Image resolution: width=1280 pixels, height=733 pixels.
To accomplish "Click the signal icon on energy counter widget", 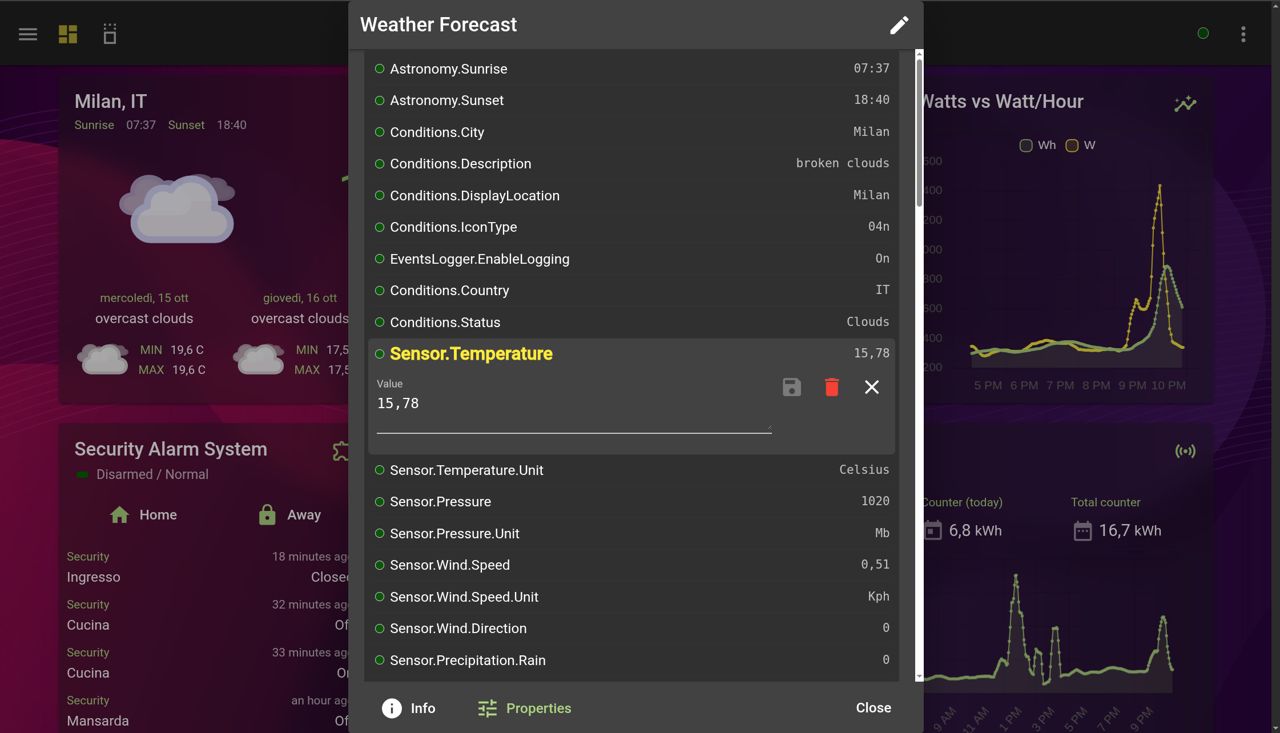I will (1185, 451).
